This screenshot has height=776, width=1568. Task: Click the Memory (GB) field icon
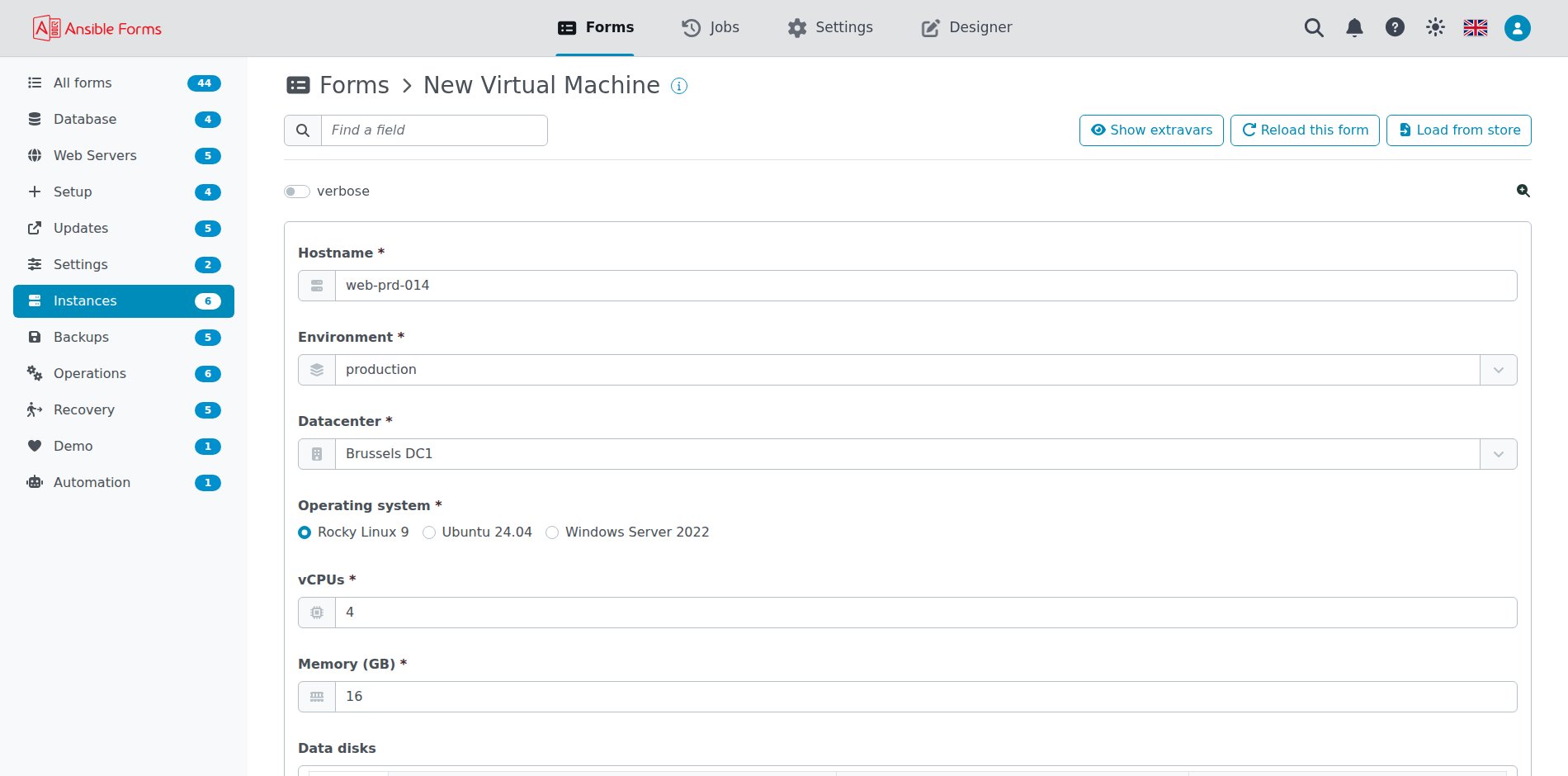pos(317,697)
